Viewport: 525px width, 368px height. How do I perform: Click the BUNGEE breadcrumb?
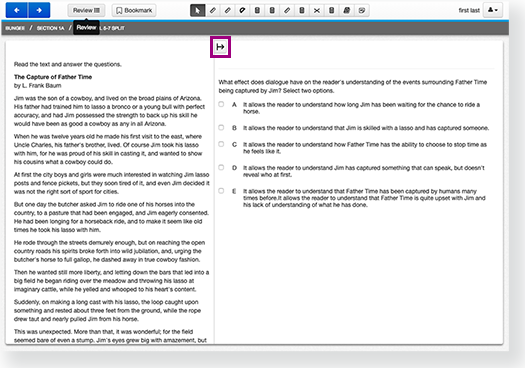pos(15,28)
